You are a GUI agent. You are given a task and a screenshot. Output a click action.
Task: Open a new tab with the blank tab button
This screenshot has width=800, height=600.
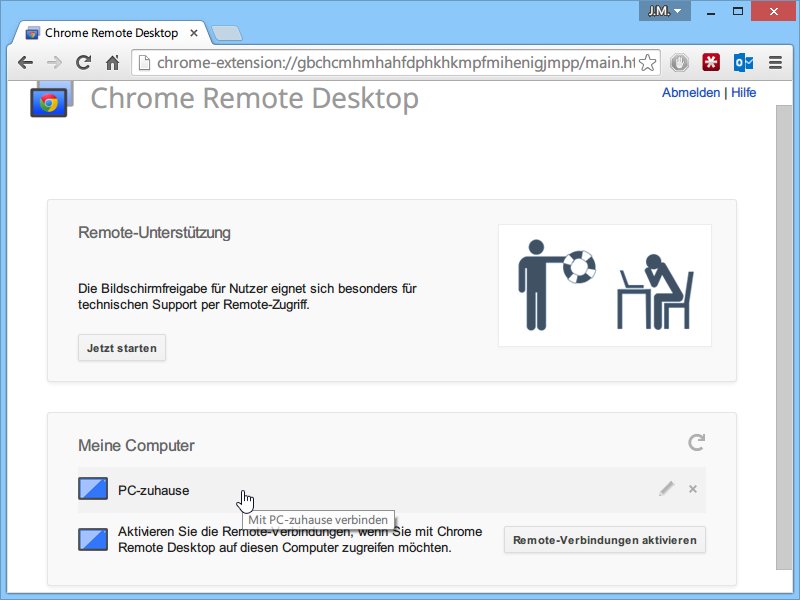(x=227, y=33)
